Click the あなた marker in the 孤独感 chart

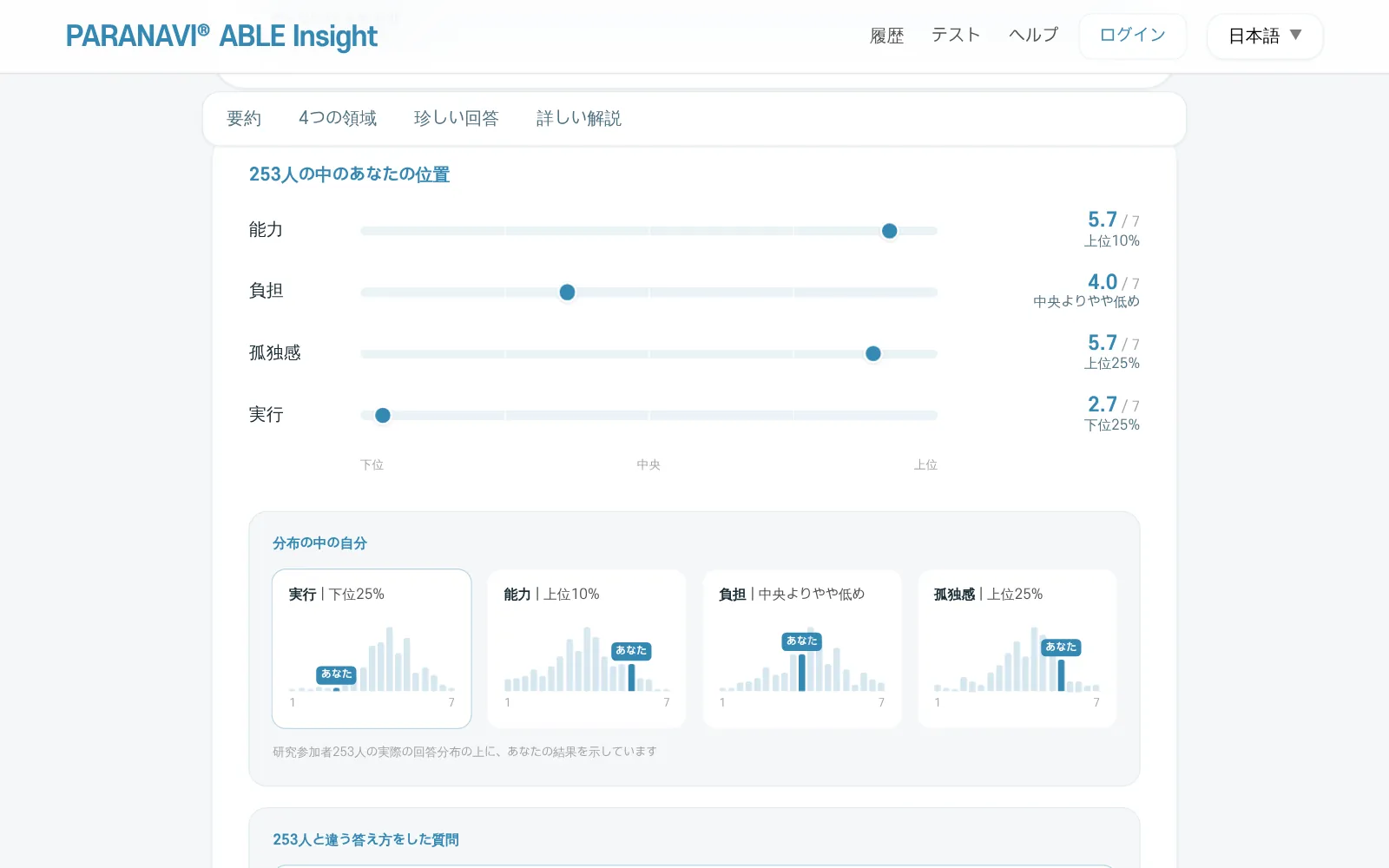tap(1061, 648)
